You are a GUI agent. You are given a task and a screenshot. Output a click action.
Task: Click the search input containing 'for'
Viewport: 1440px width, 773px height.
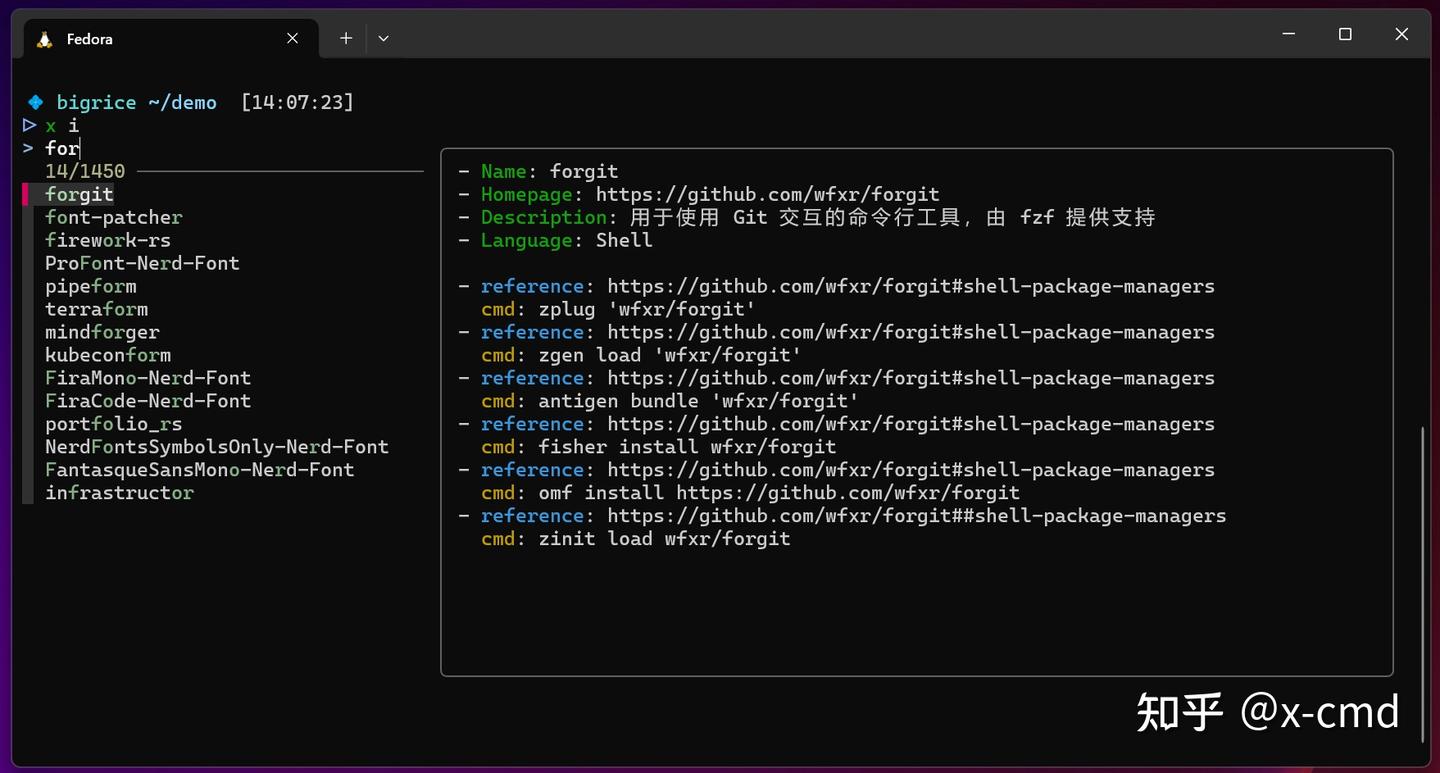[62, 148]
